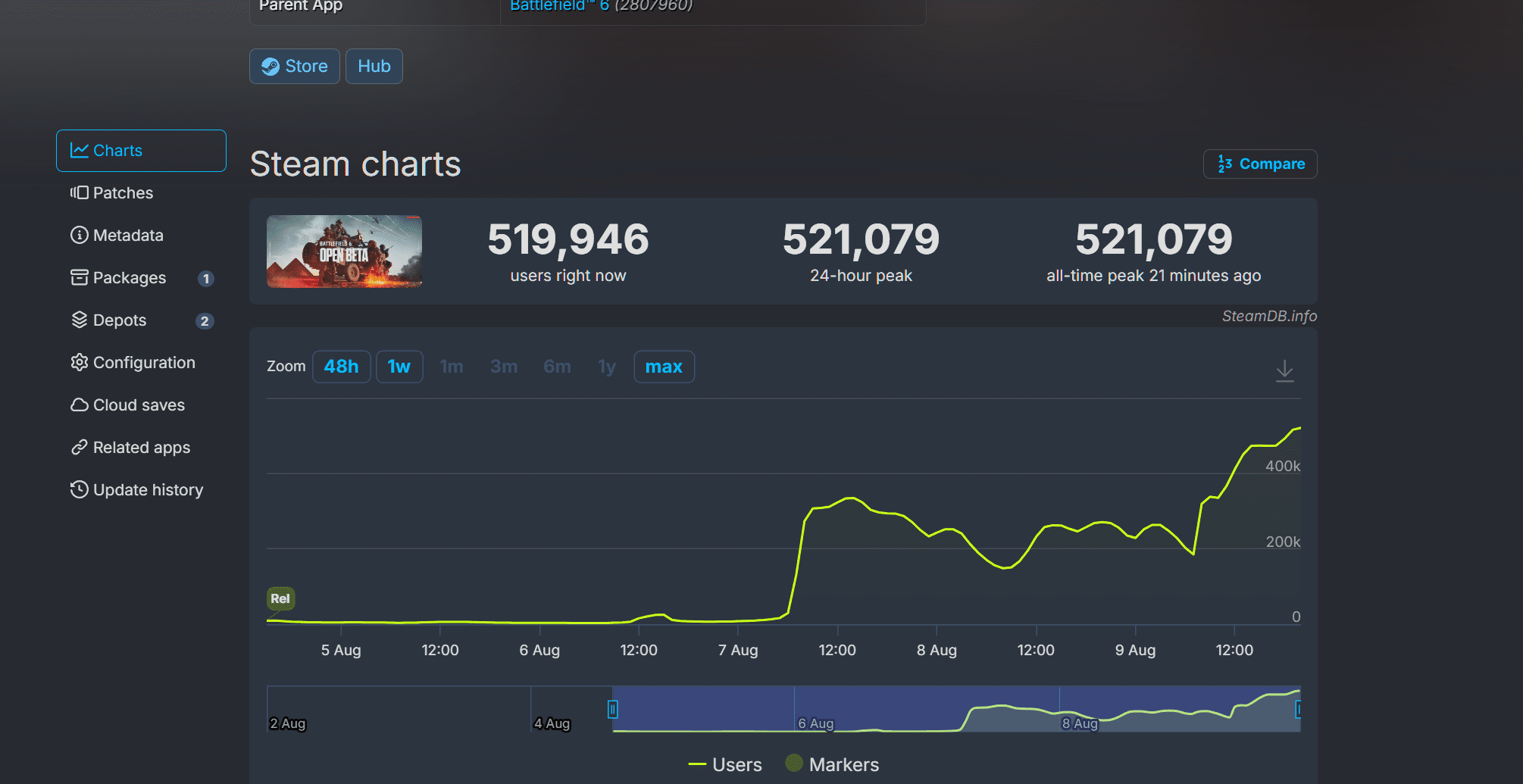Viewport: 1523px width, 784px height.
Task: Open the Metadata sidebar section
Action: tap(141, 236)
